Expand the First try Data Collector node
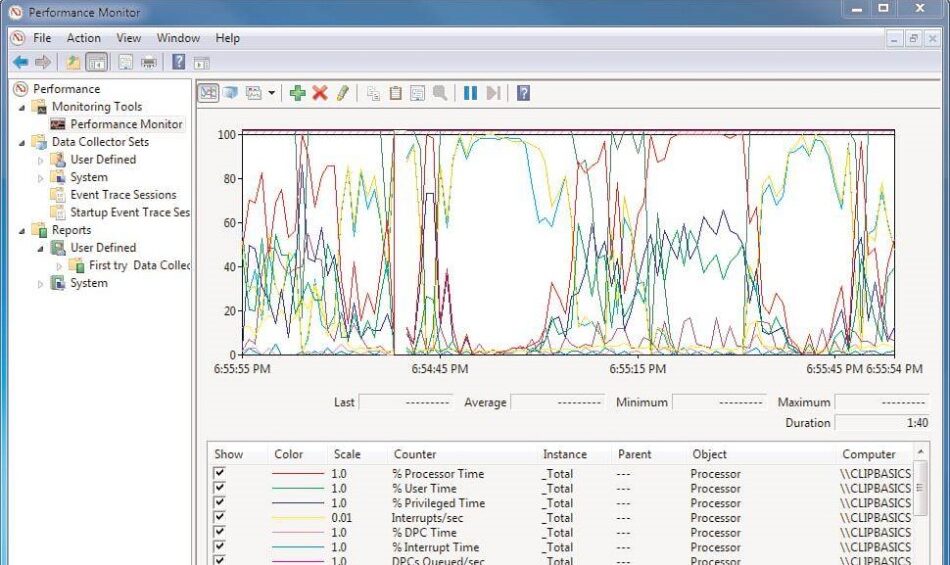This screenshot has width=950, height=565. pos(59,266)
